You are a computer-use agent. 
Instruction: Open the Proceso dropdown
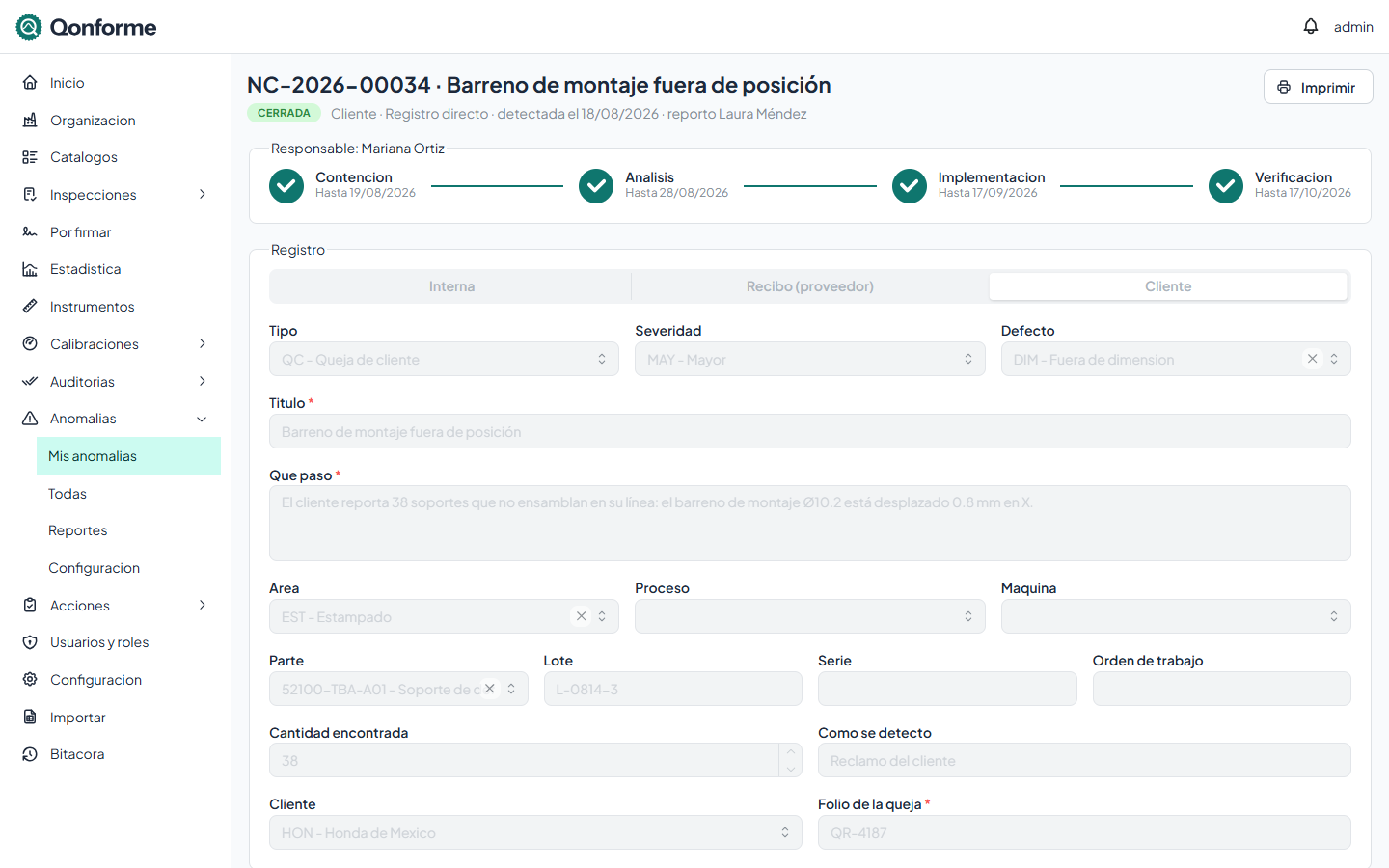point(810,616)
